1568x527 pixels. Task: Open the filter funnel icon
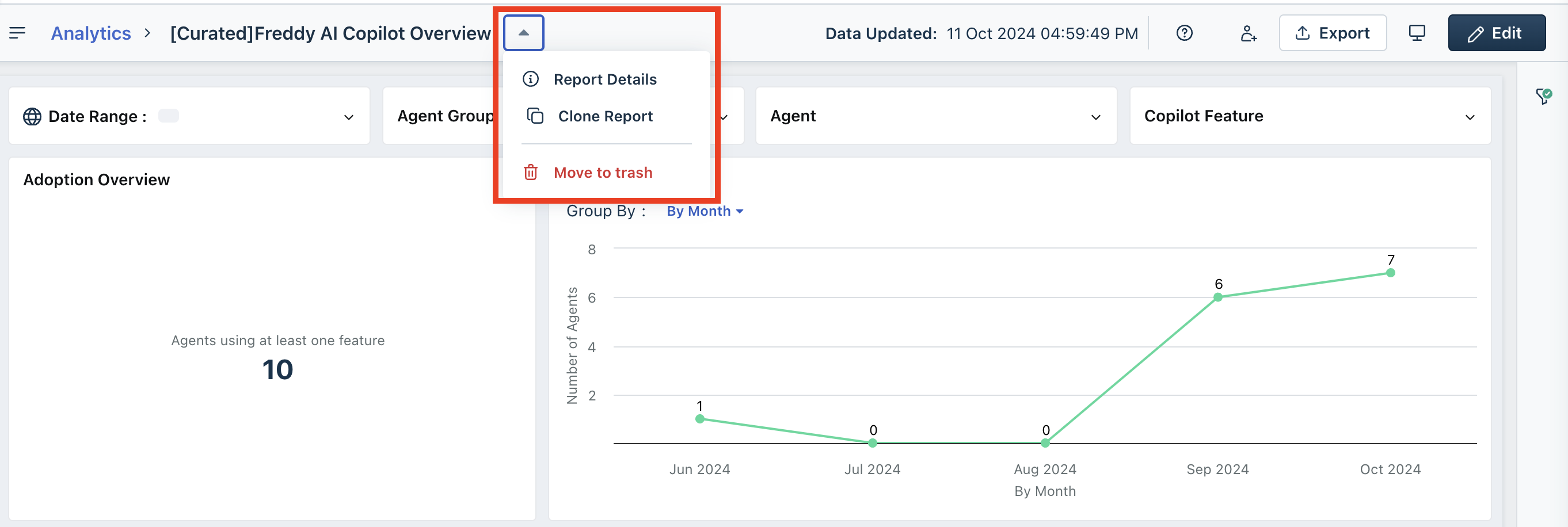(x=1543, y=96)
